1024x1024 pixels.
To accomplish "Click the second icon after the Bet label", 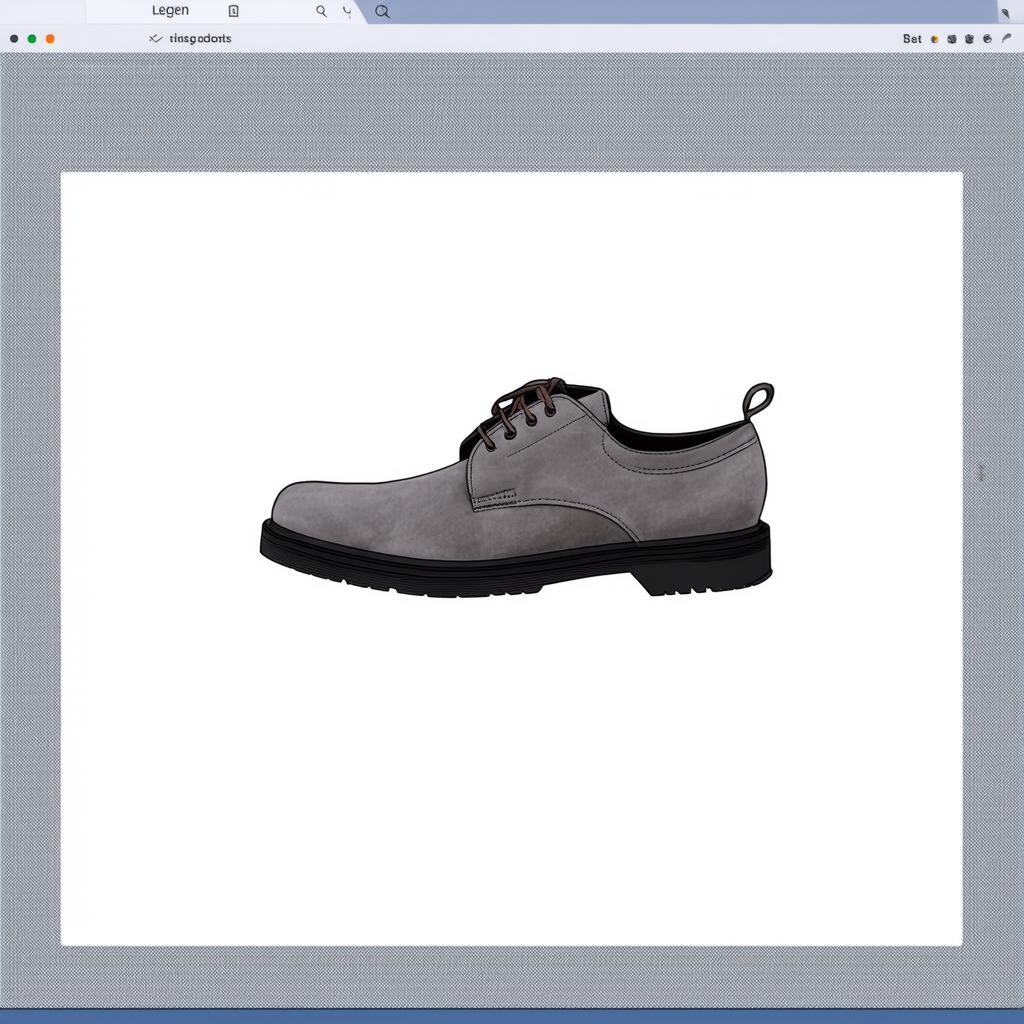I will tap(952, 39).
